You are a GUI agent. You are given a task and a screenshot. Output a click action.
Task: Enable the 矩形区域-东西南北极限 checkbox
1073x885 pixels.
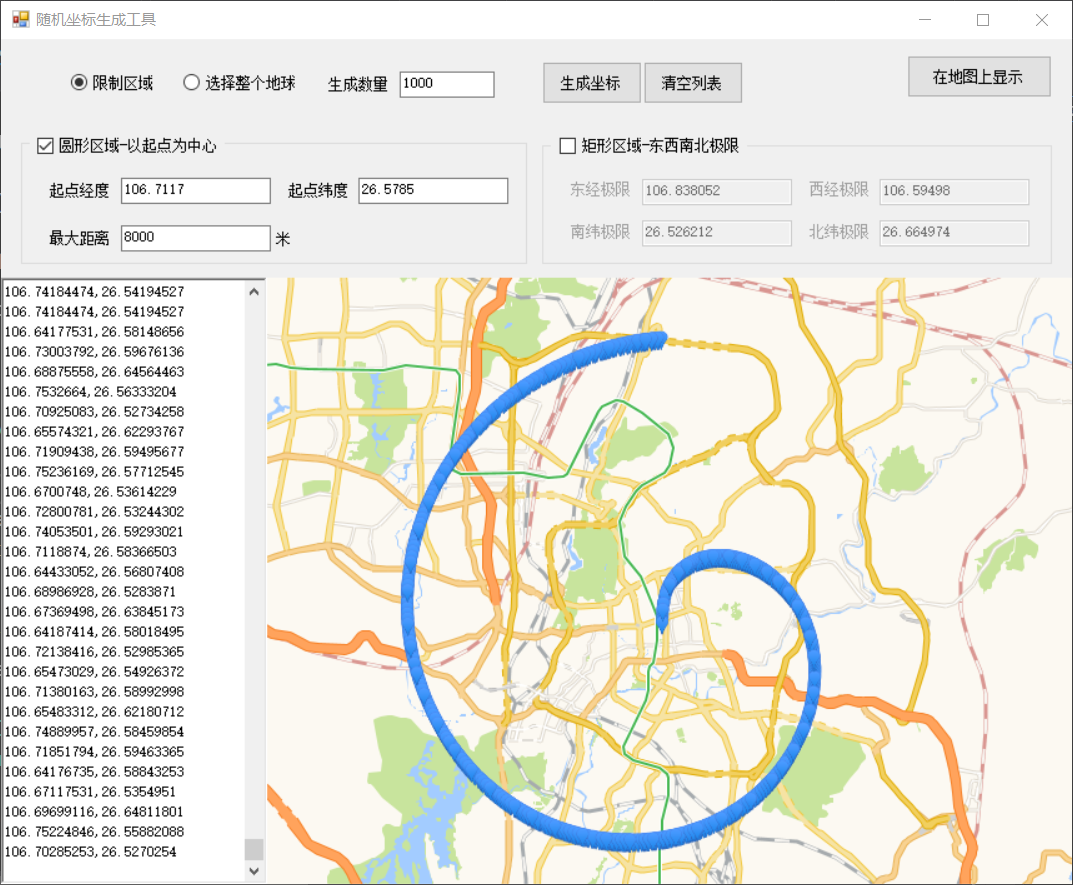click(x=567, y=145)
